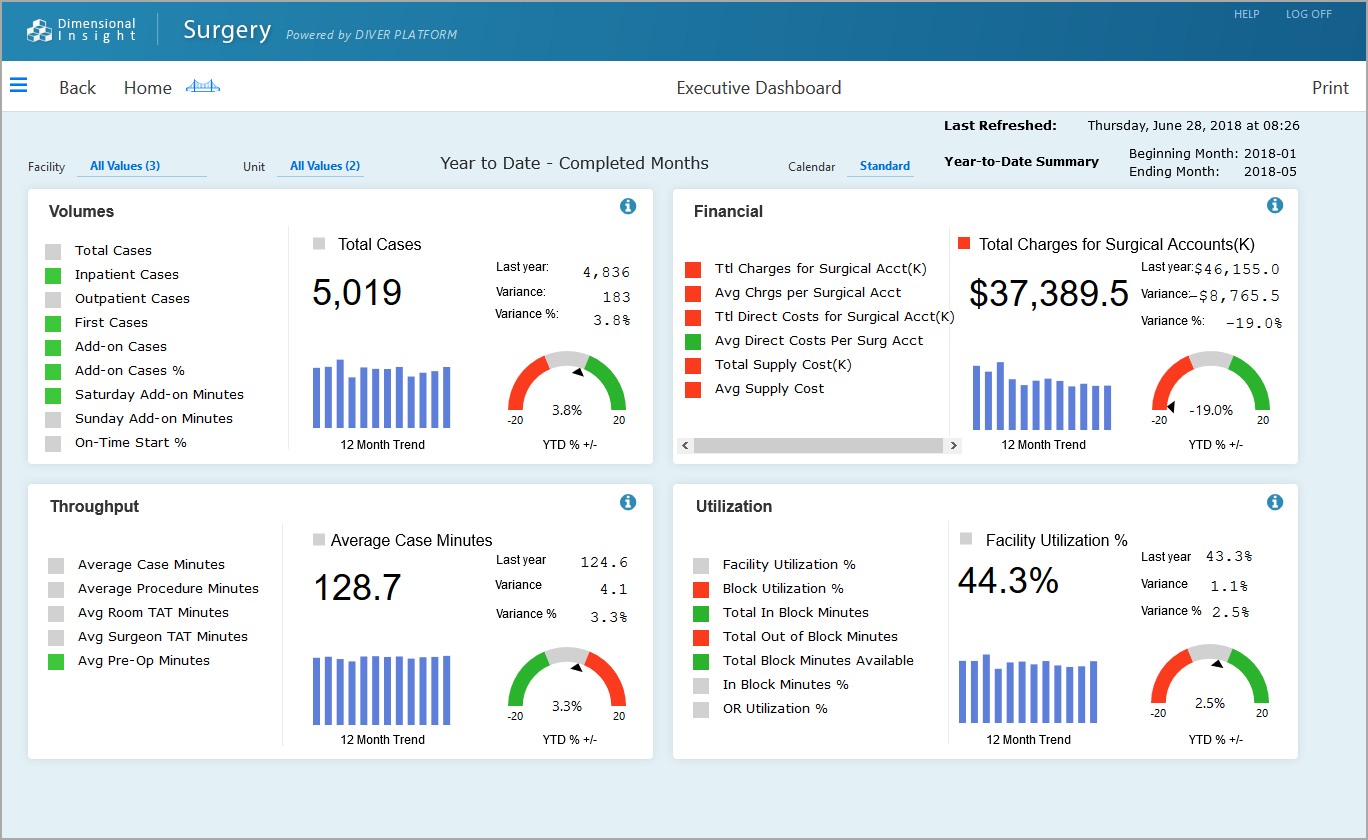This screenshot has width=1368, height=840.
Task: Open the Throughput panel info icon
Action: pos(628,502)
